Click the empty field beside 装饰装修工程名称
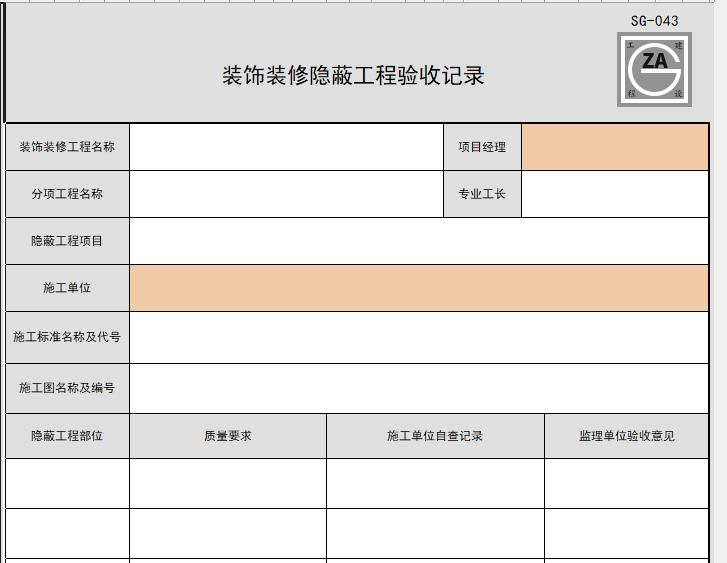The width and height of the screenshot is (727, 563). [286, 147]
